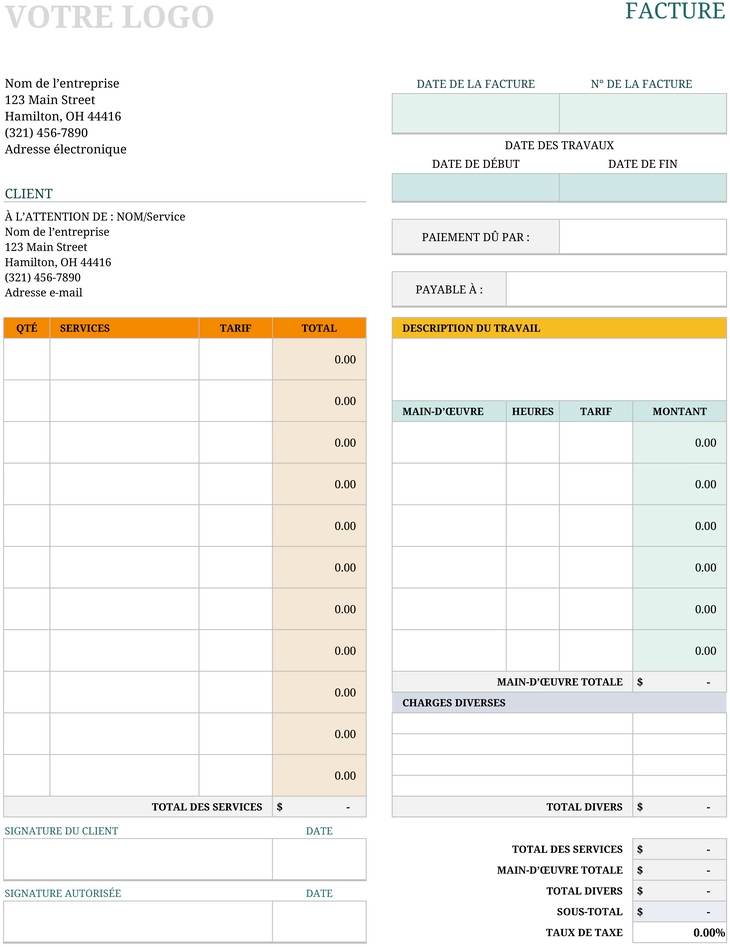
Task: Select first row MAIN-D'ŒUVRE cell
Action: (x=449, y=443)
